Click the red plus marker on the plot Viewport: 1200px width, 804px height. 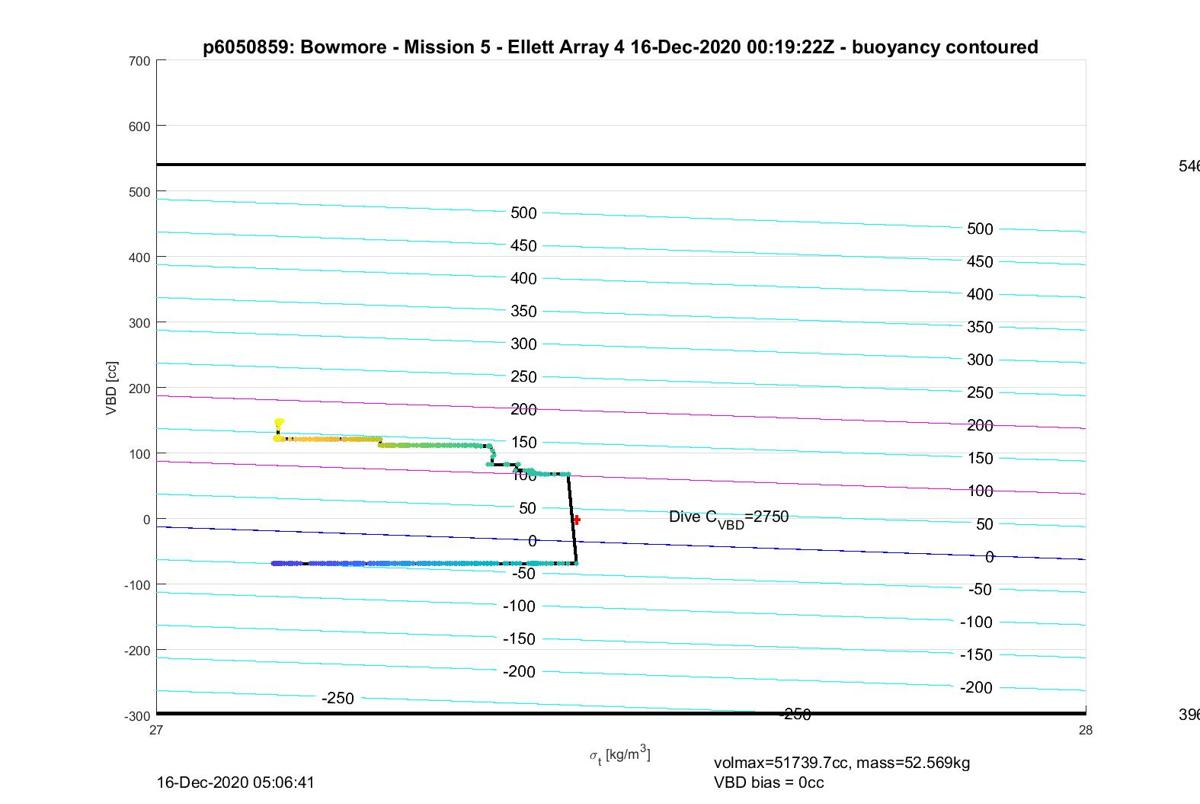[577, 520]
